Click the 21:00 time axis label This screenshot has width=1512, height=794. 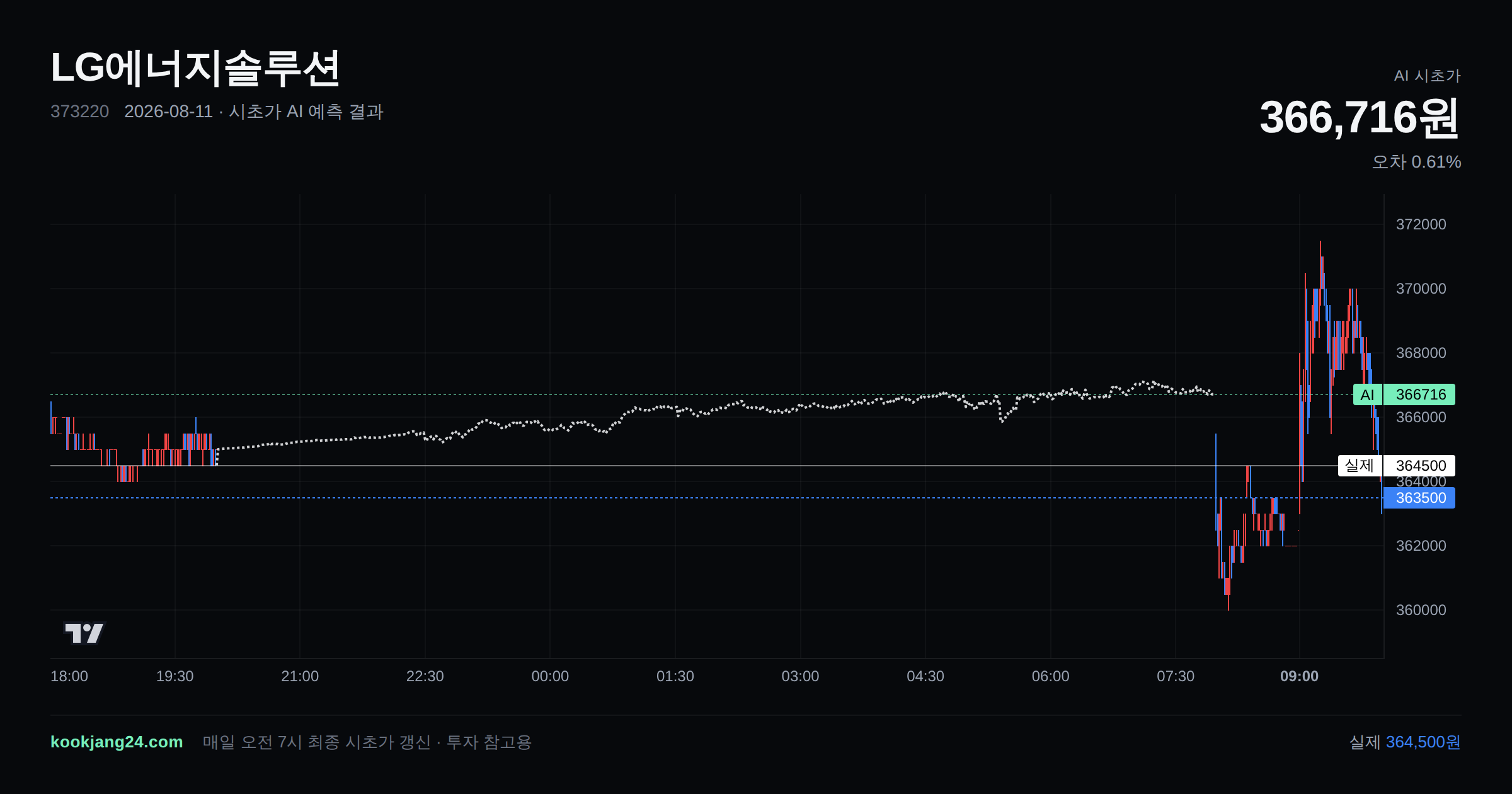(x=300, y=676)
